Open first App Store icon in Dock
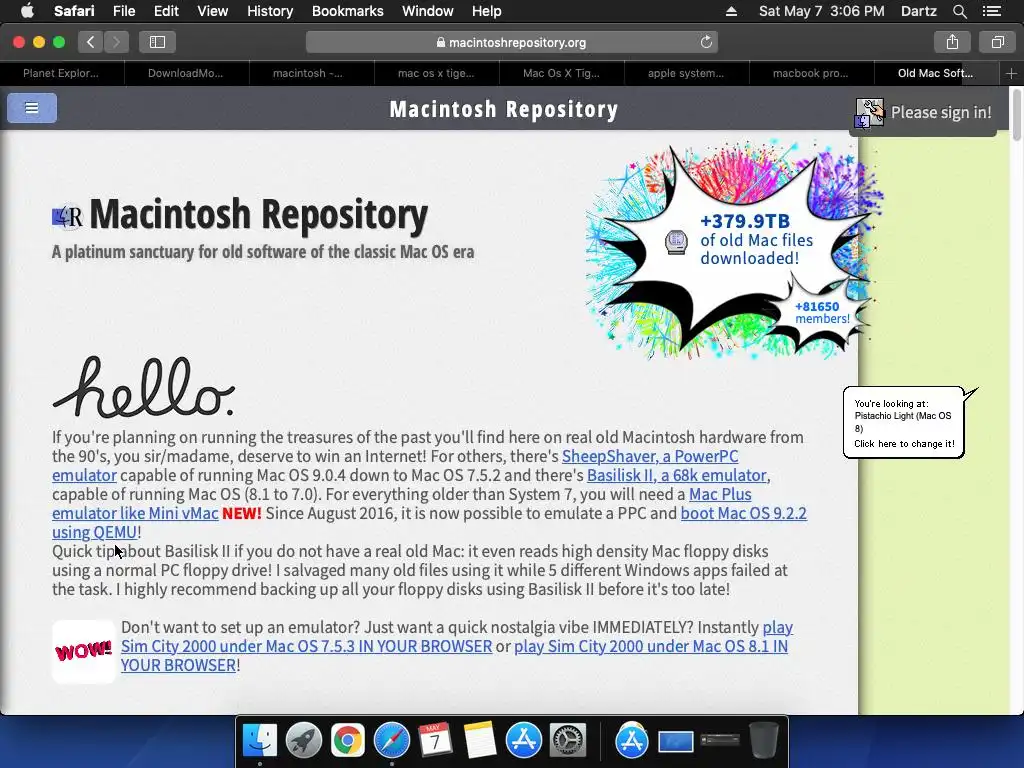Screen dimensions: 1024x768 [x=524, y=741]
